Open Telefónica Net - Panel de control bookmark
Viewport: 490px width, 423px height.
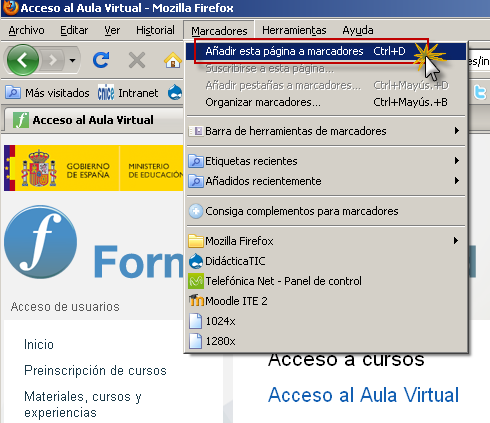[x=326, y=281]
